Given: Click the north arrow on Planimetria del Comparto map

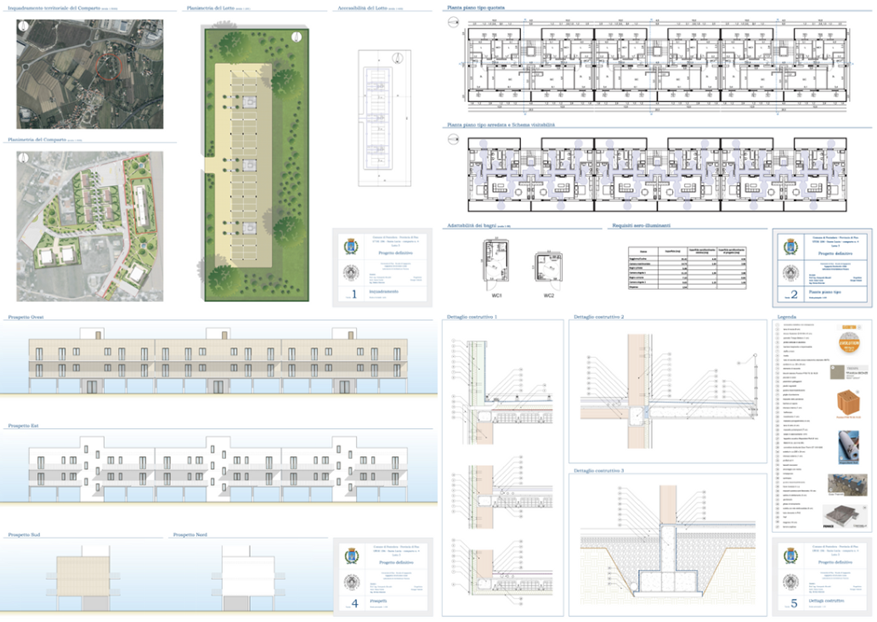Looking at the screenshot, I should (24, 157).
